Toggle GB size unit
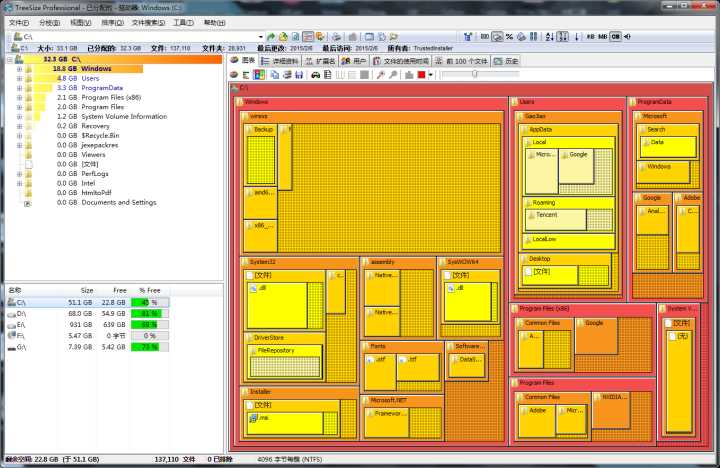Image resolution: width=720 pixels, height=468 pixels. tap(615, 37)
